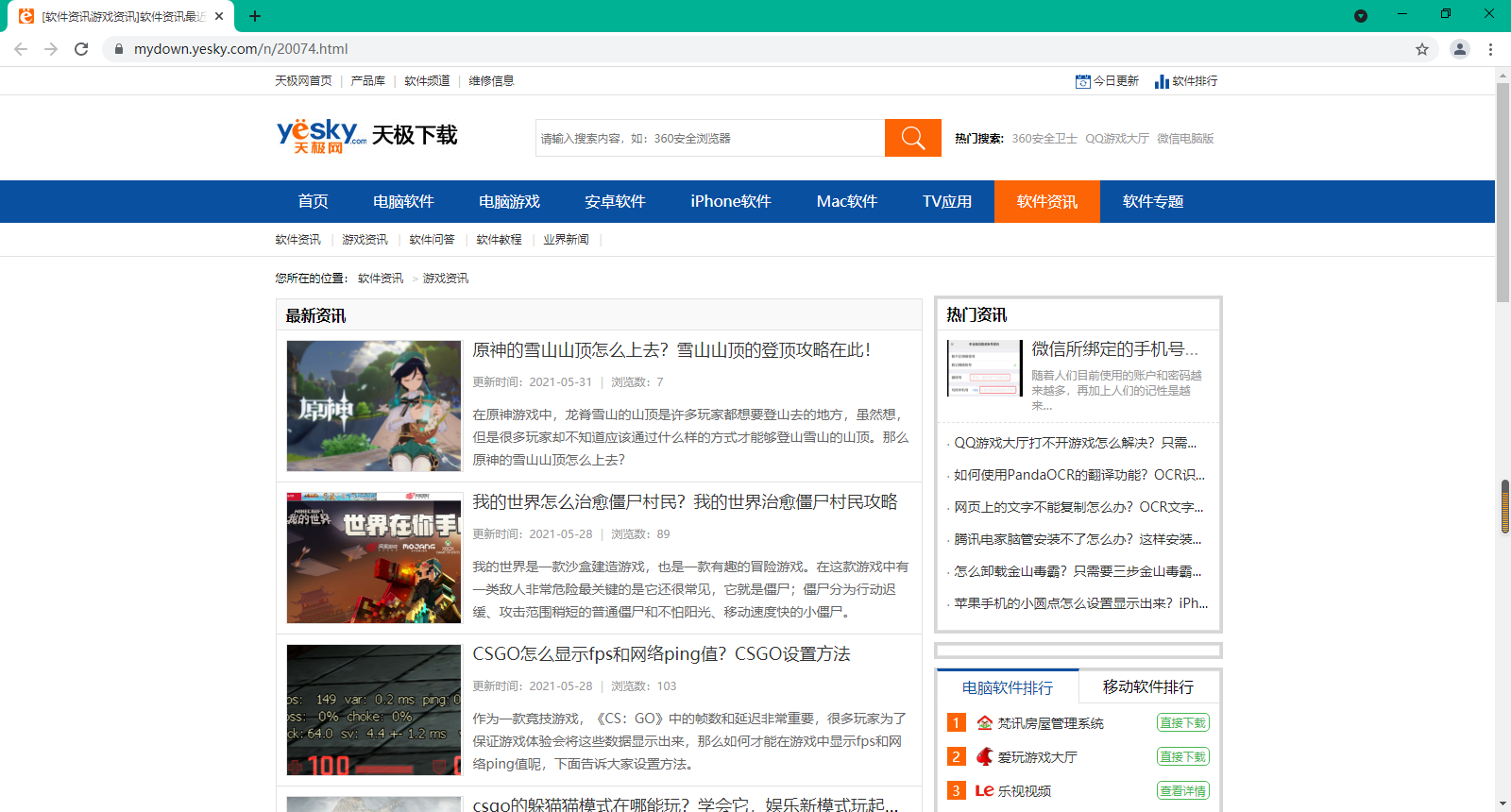Click the rank 2 number badge
The height and width of the screenshot is (812, 1511).
coord(956,757)
